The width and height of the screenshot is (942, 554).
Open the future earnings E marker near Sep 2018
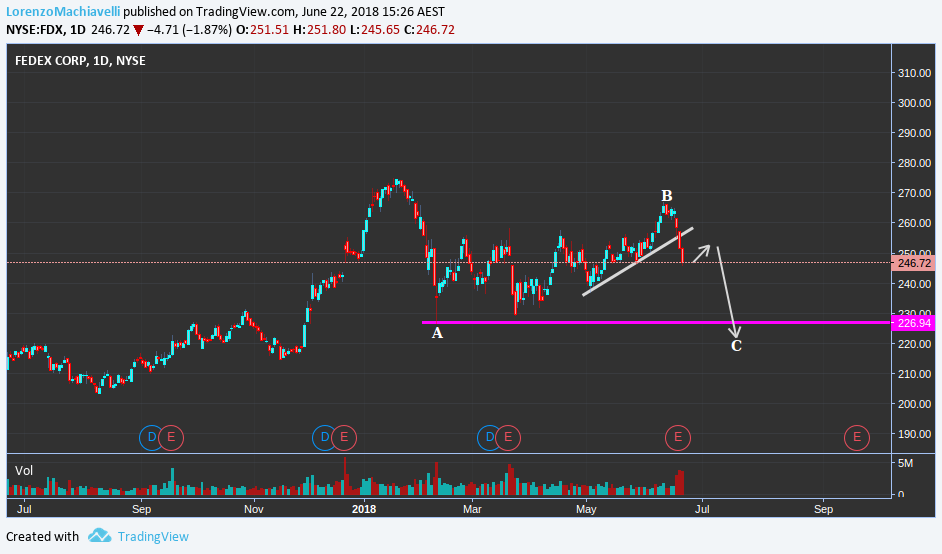click(857, 437)
